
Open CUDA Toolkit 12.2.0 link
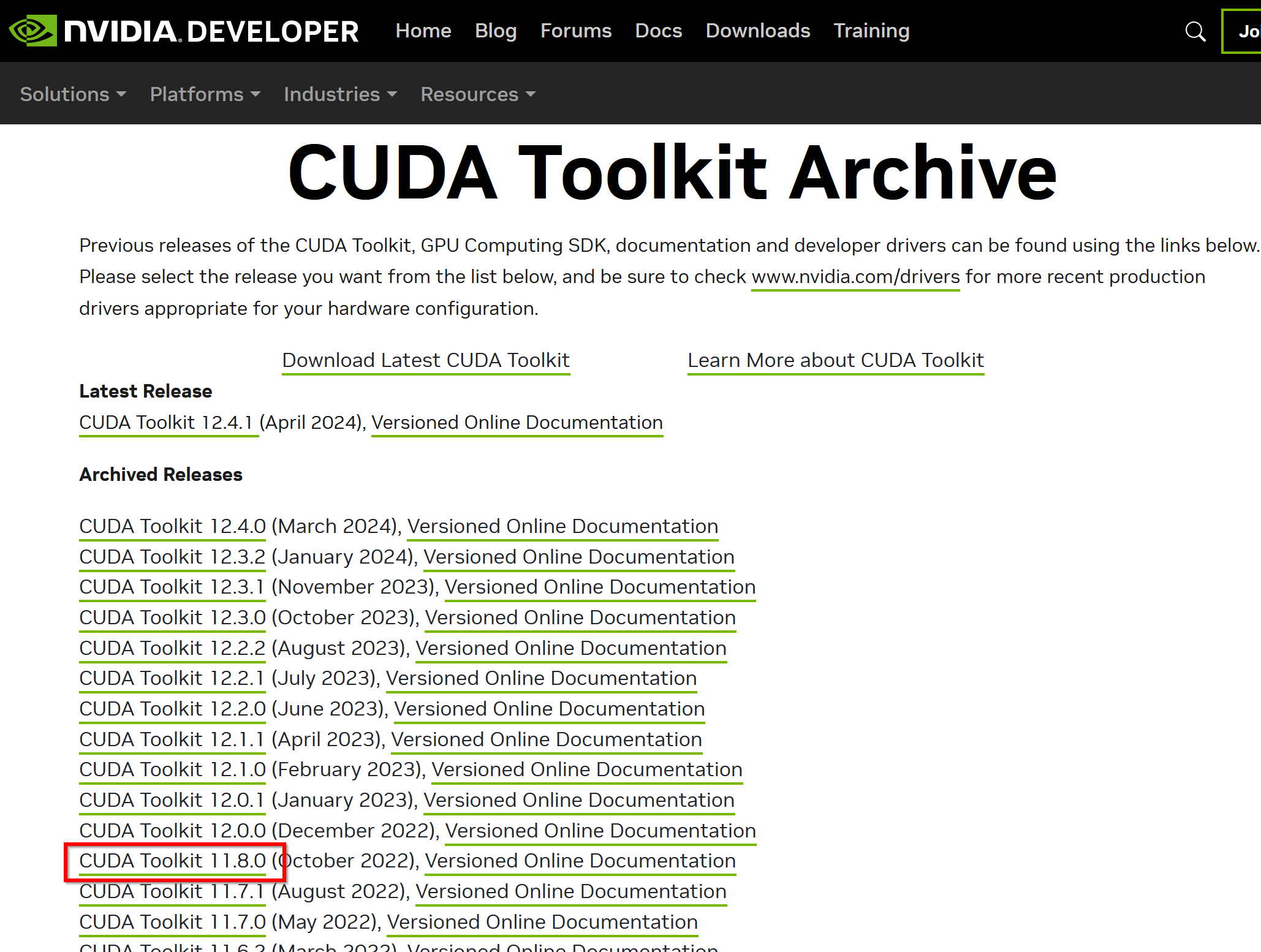(x=172, y=709)
